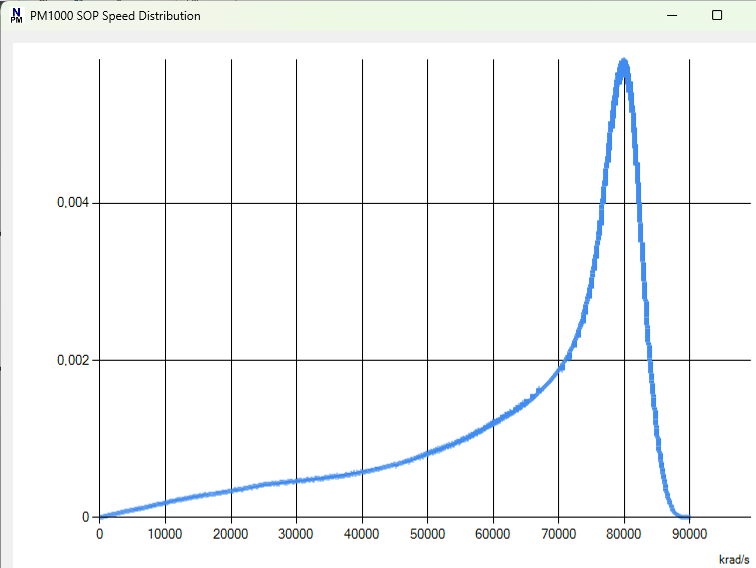Click the PM1000 SOP Speed Distribution title
756x568 pixels.
[115, 16]
